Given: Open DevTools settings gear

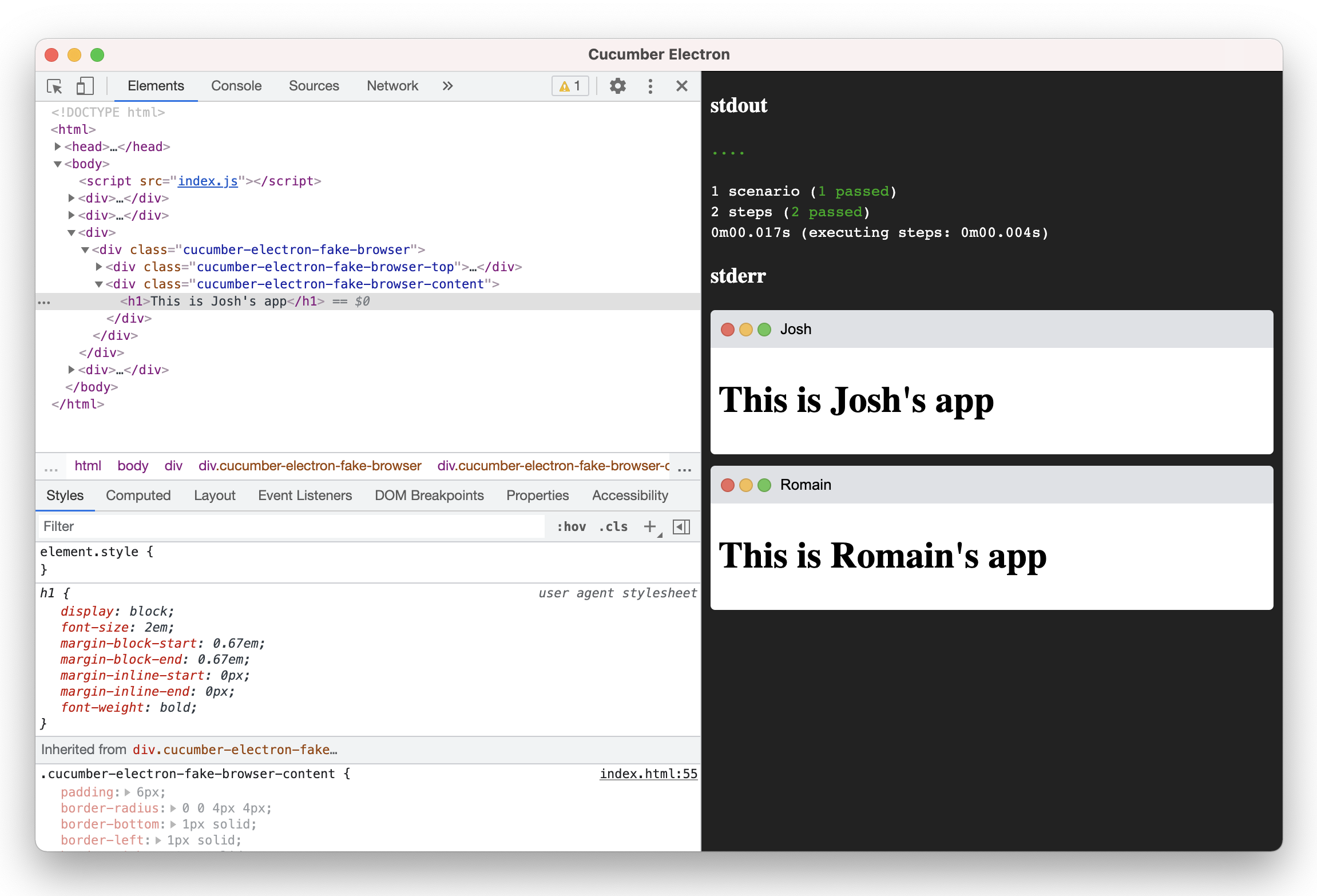Looking at the screenshot, I should (x=617, y=86).
